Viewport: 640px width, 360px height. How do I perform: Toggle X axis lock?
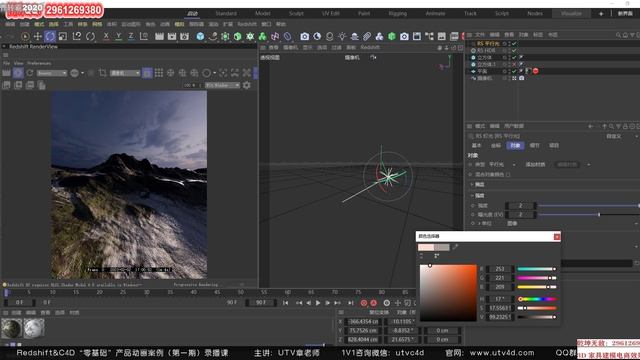point(106,36)
